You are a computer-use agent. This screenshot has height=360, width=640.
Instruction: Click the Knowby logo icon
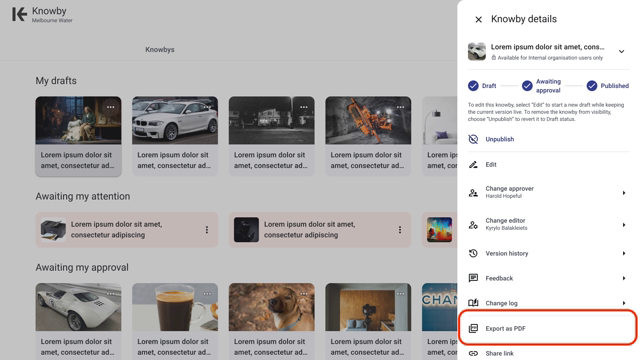pos(19,14)
